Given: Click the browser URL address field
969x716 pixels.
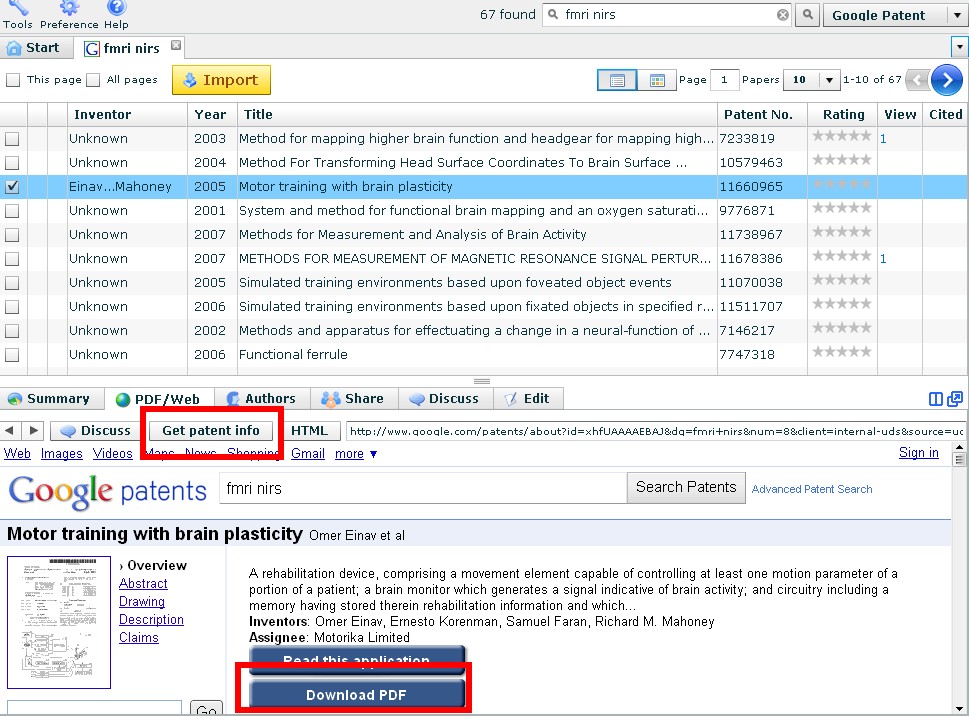Looking at the screenshot, I should (x=656, y=431).
